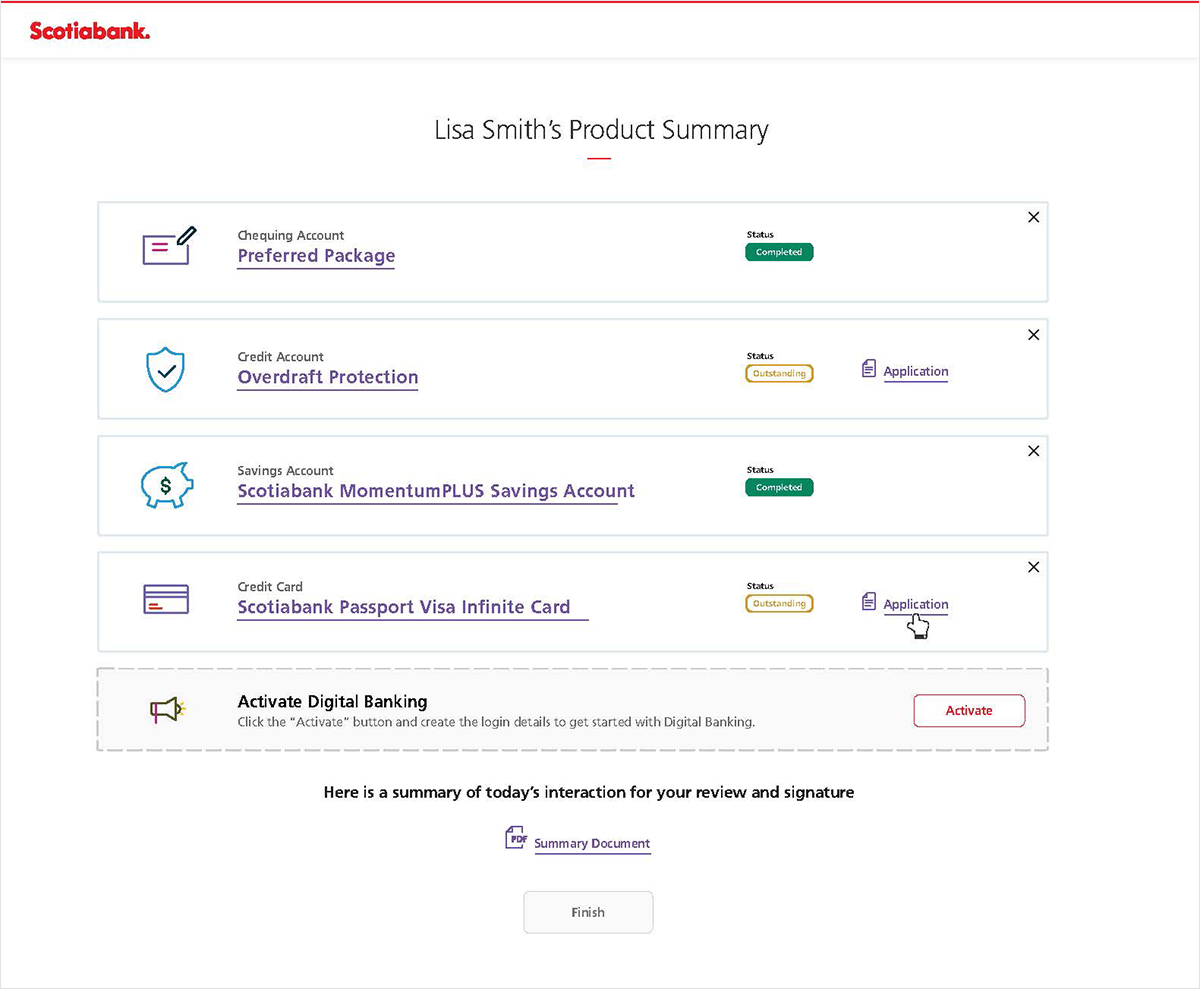The width and height of the screenshot is (1200, 989).
Task: Click the Finish button
Action: [588, 912]
